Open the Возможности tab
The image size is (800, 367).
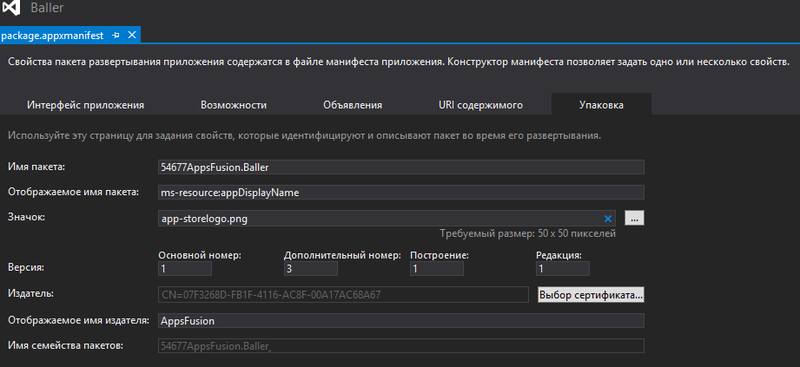click(234, 105)
